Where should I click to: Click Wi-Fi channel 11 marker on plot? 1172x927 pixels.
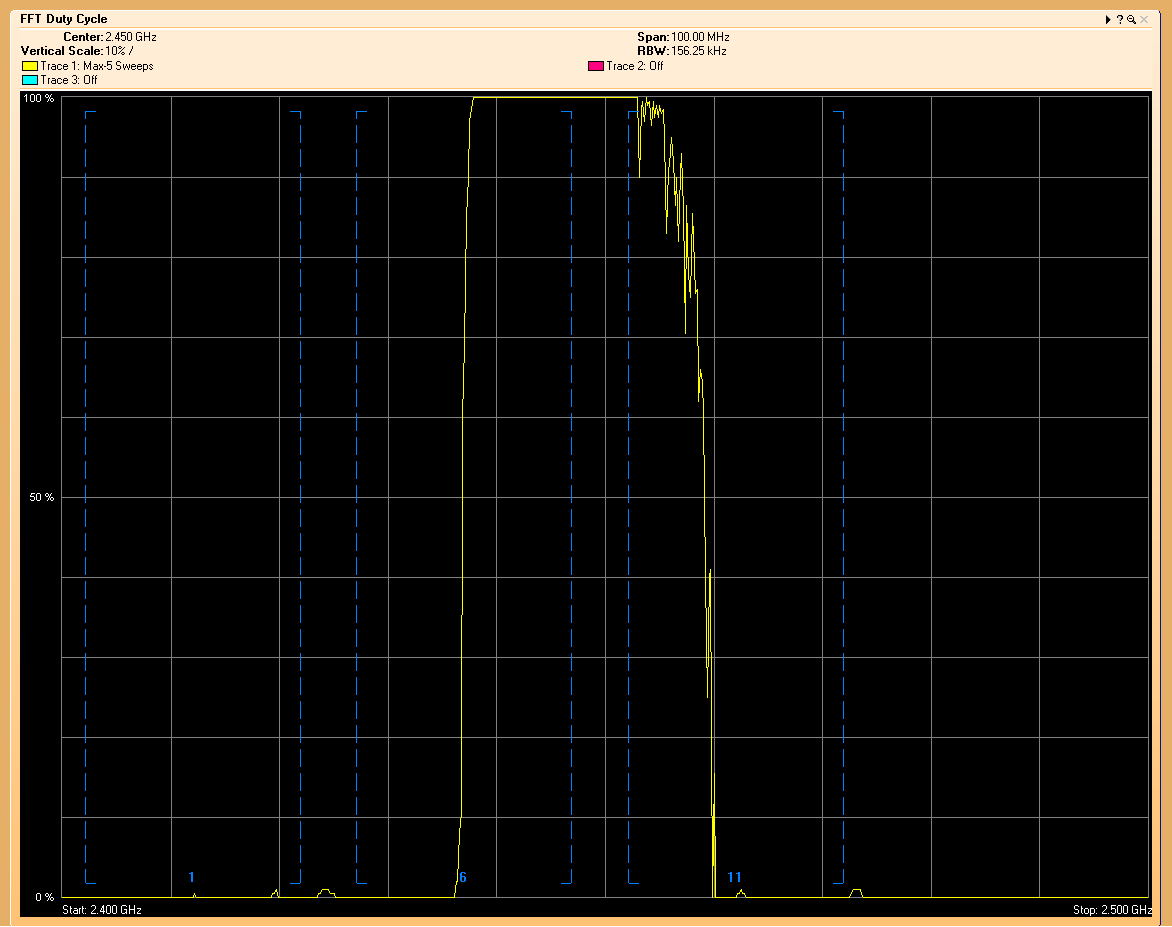click(735, 877)
